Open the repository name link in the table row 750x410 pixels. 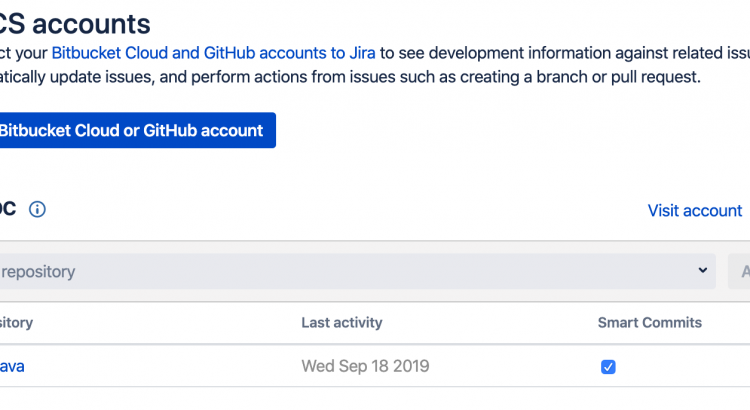tap(12, 366)
